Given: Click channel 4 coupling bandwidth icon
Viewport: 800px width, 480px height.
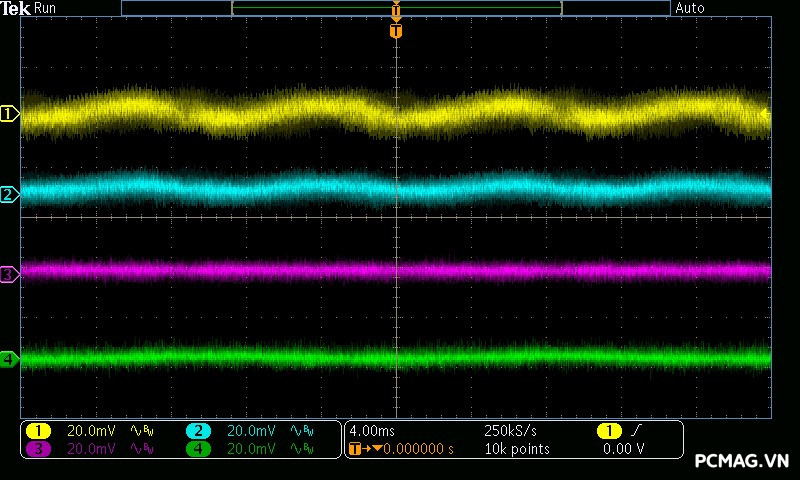Looking at the screenshot, I should coord(300,449).
